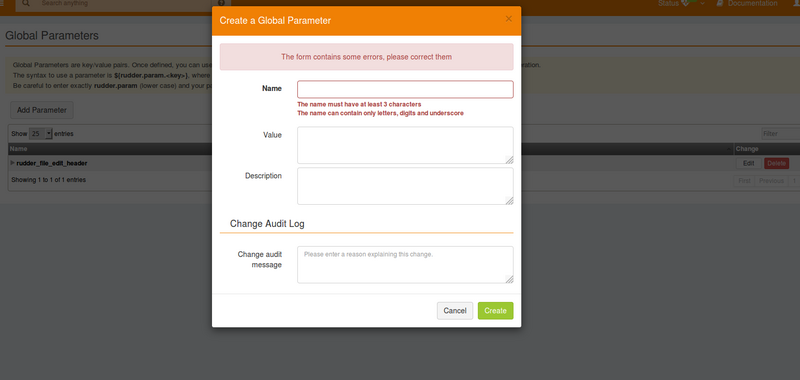The width and height of the screenshot is (800, 380).
Task: Click the Add Parameter button
Action: tap(42, 110)
